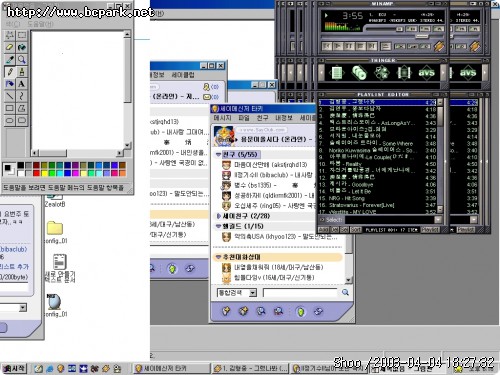Open Internet Explorer from quick launch

[x=50, y=369]
